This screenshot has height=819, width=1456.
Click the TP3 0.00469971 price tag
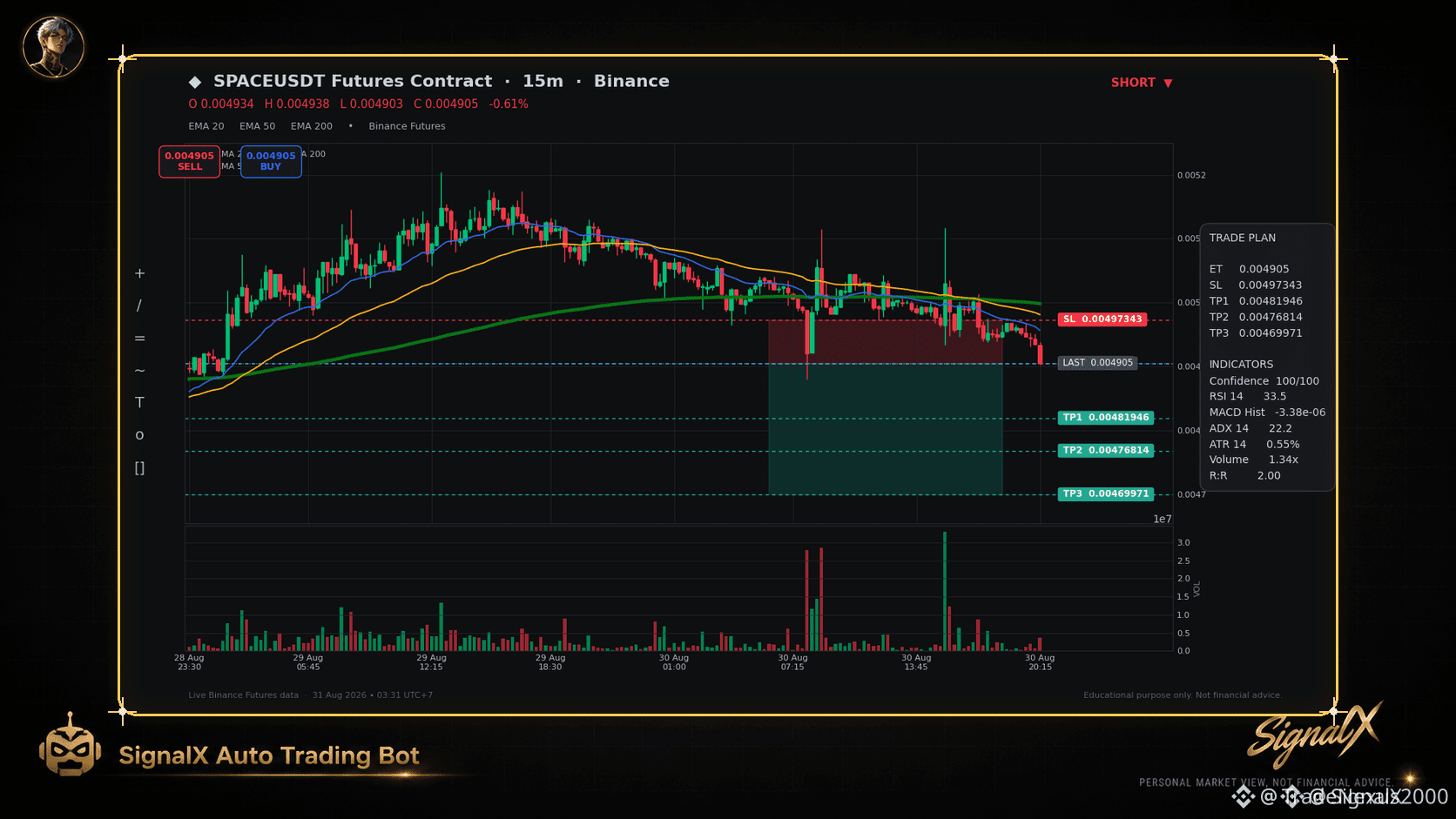click(1106, 494)
